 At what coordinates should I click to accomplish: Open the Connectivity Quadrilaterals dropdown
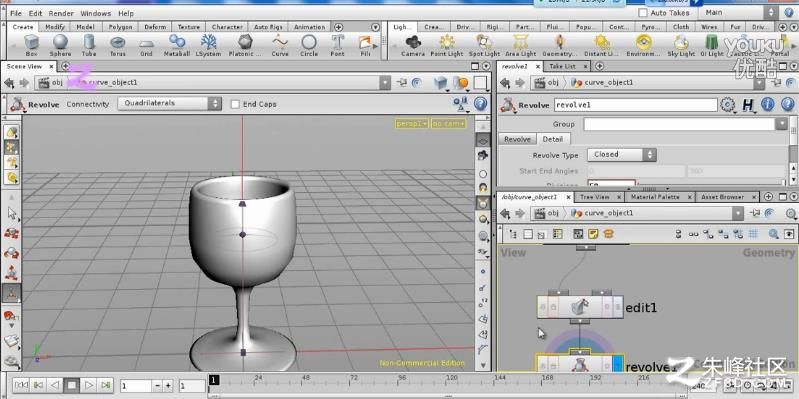[169, 103]
